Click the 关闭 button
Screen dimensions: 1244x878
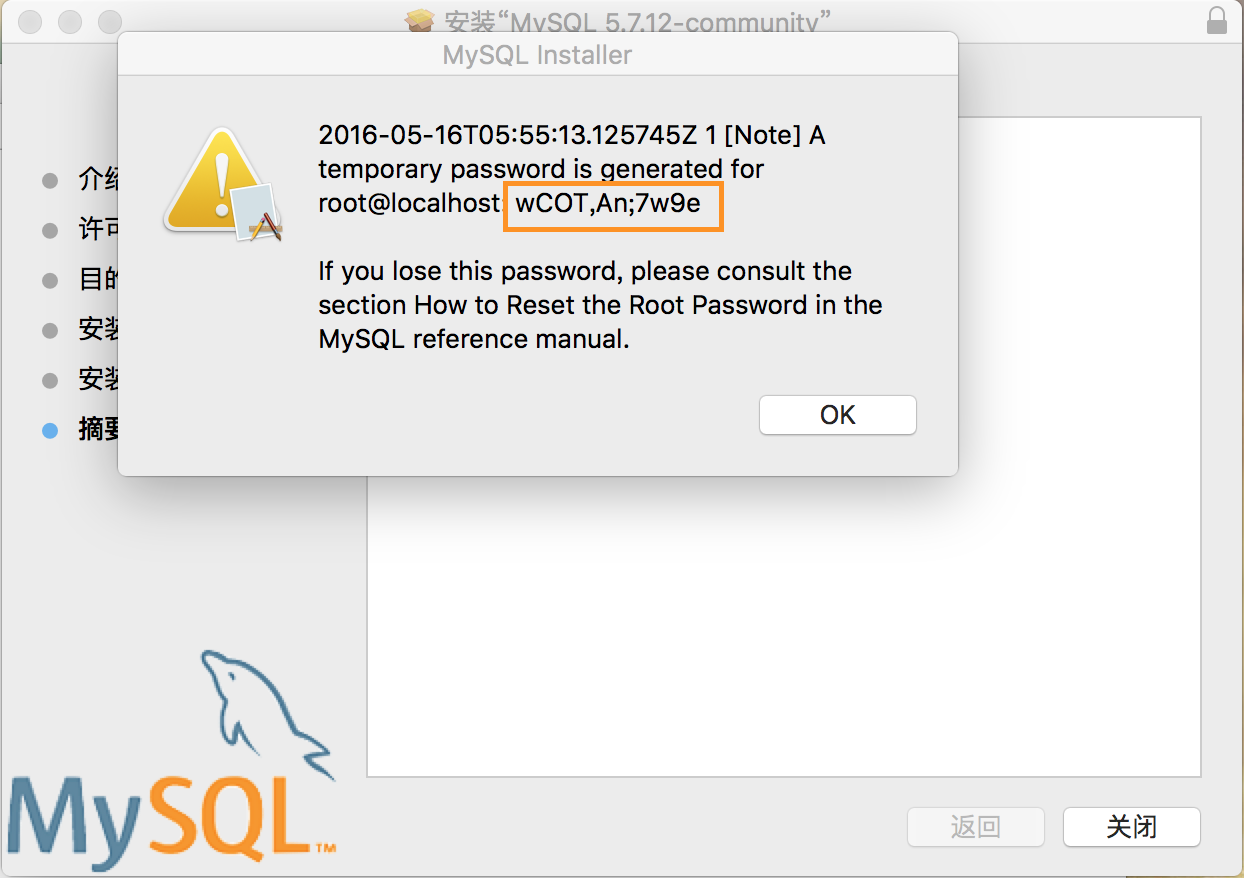click(1131, 827)
